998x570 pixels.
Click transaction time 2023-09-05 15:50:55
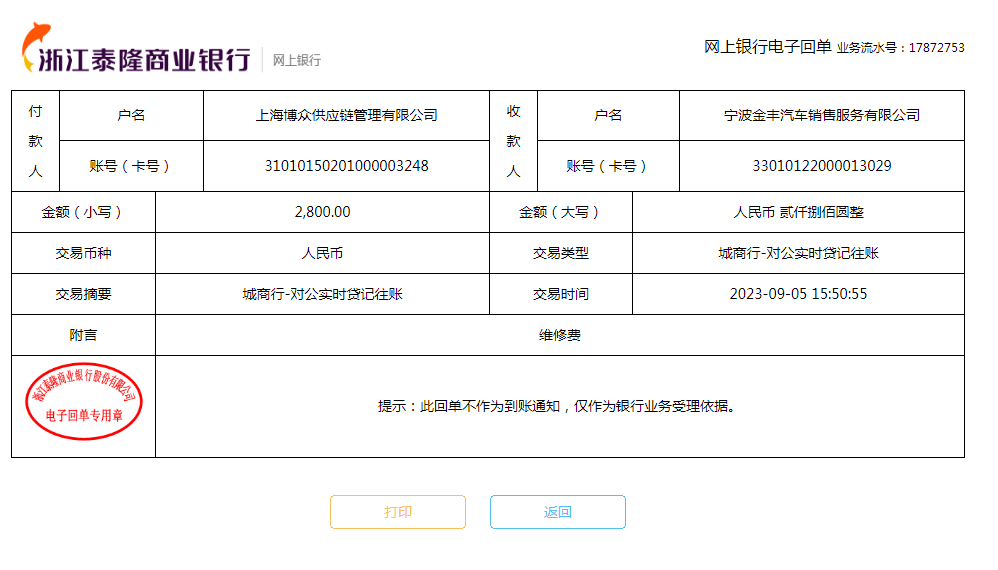tap(798, 294)
